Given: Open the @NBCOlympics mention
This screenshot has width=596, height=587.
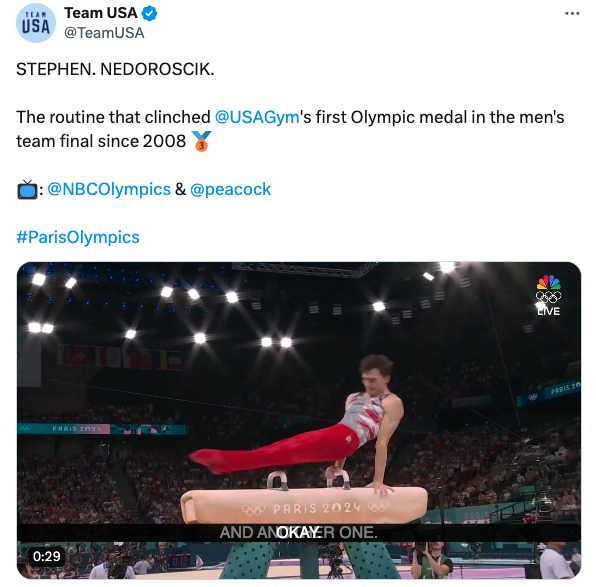Looking at the screenshot, I should click(109, 189).
